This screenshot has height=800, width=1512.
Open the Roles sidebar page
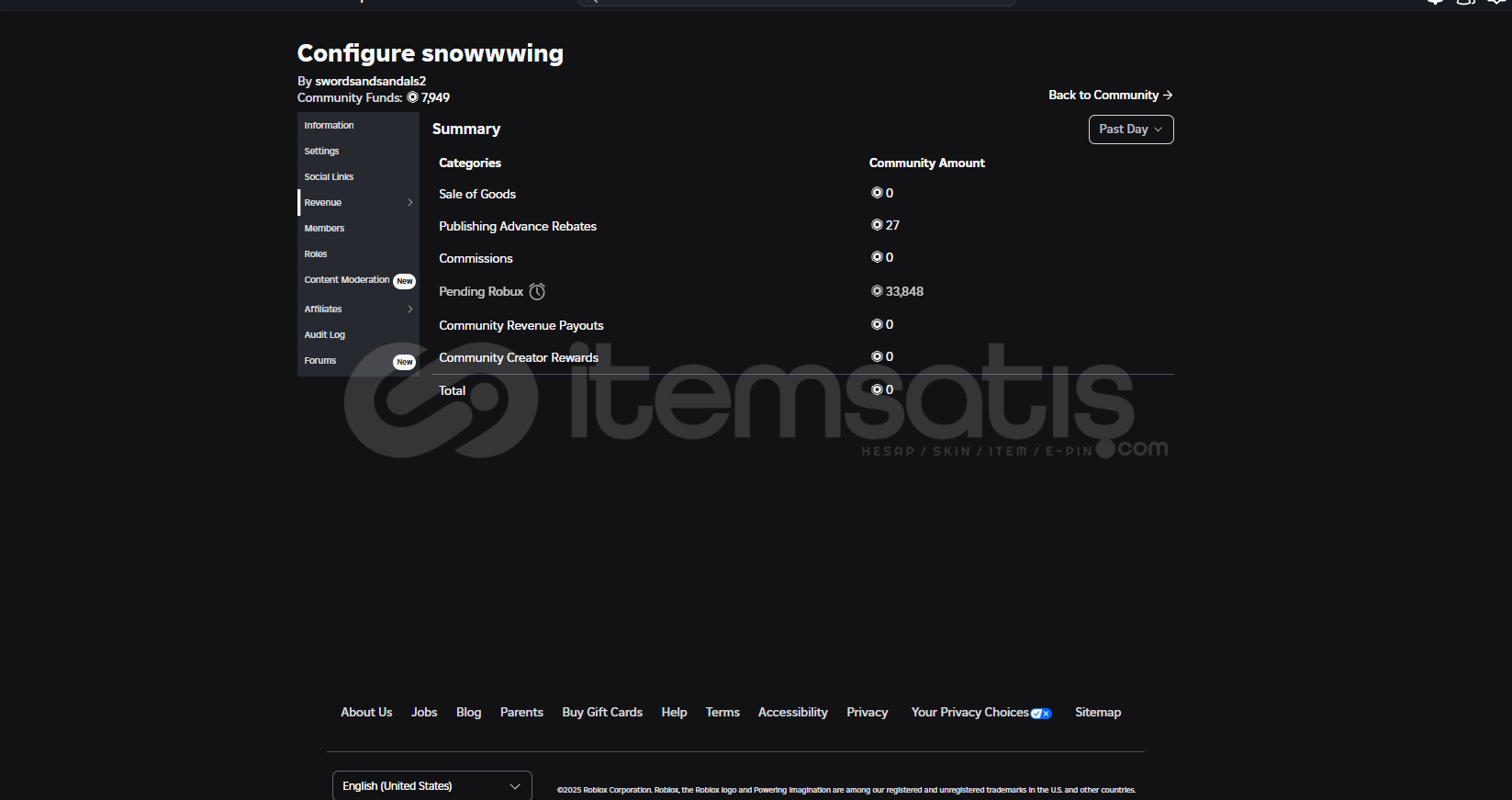[x=316, y=254]
